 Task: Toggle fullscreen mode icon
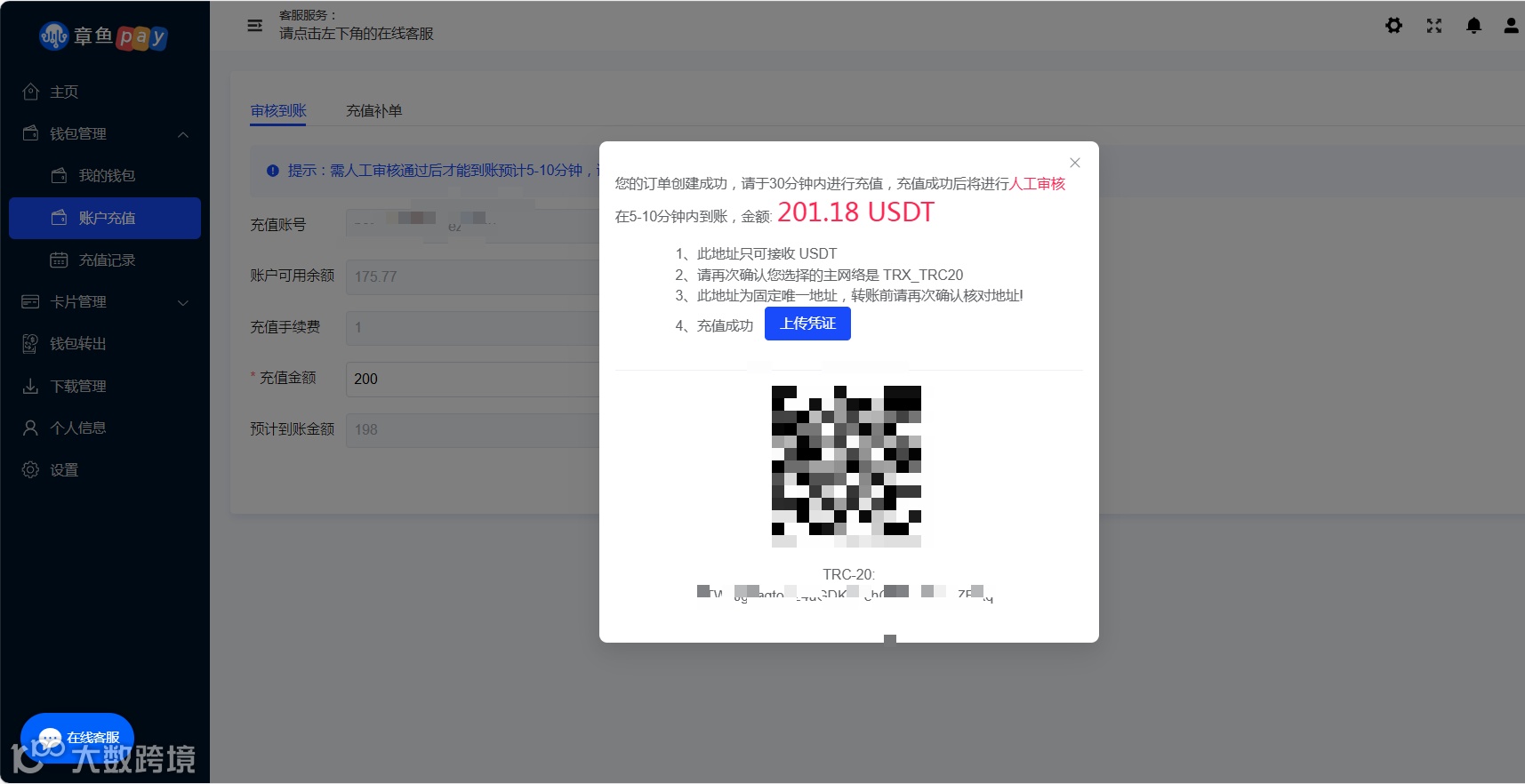(x=1434, y=26)
